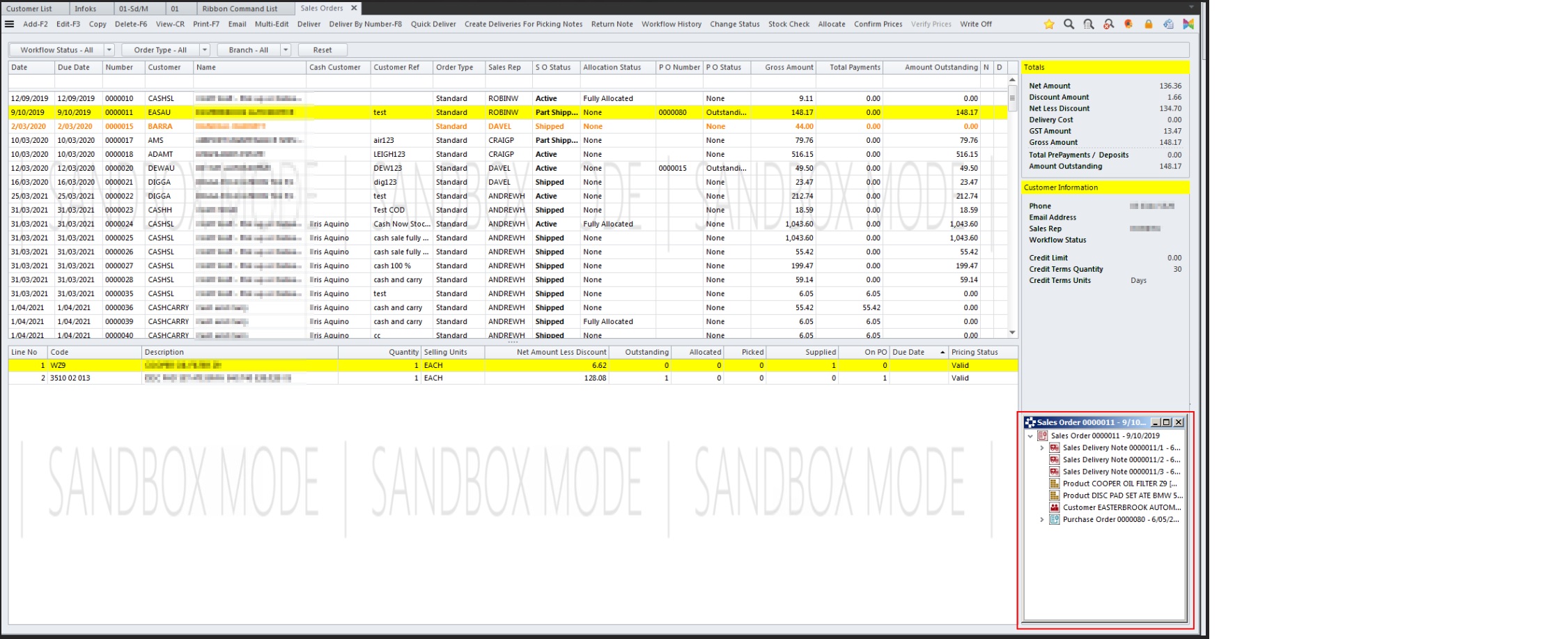Click Quick Deliver in the toolbar
This screenshot has height=639, width=1568.
[x=433, y=24]
